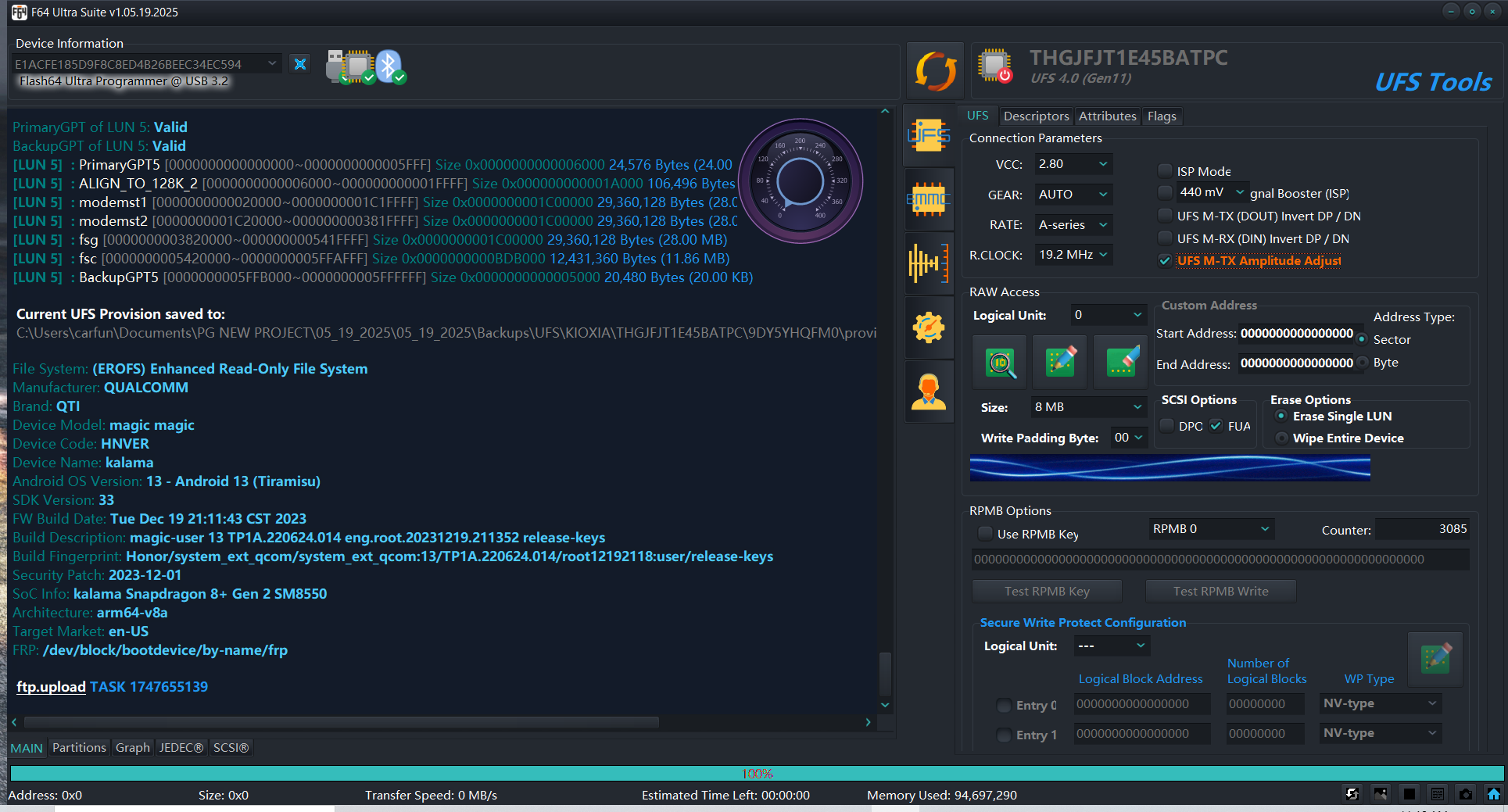Expand the VCC voltage dropdown
Image resolution: width=1508 pixels, height=812 pixels.
(1073, 164)
